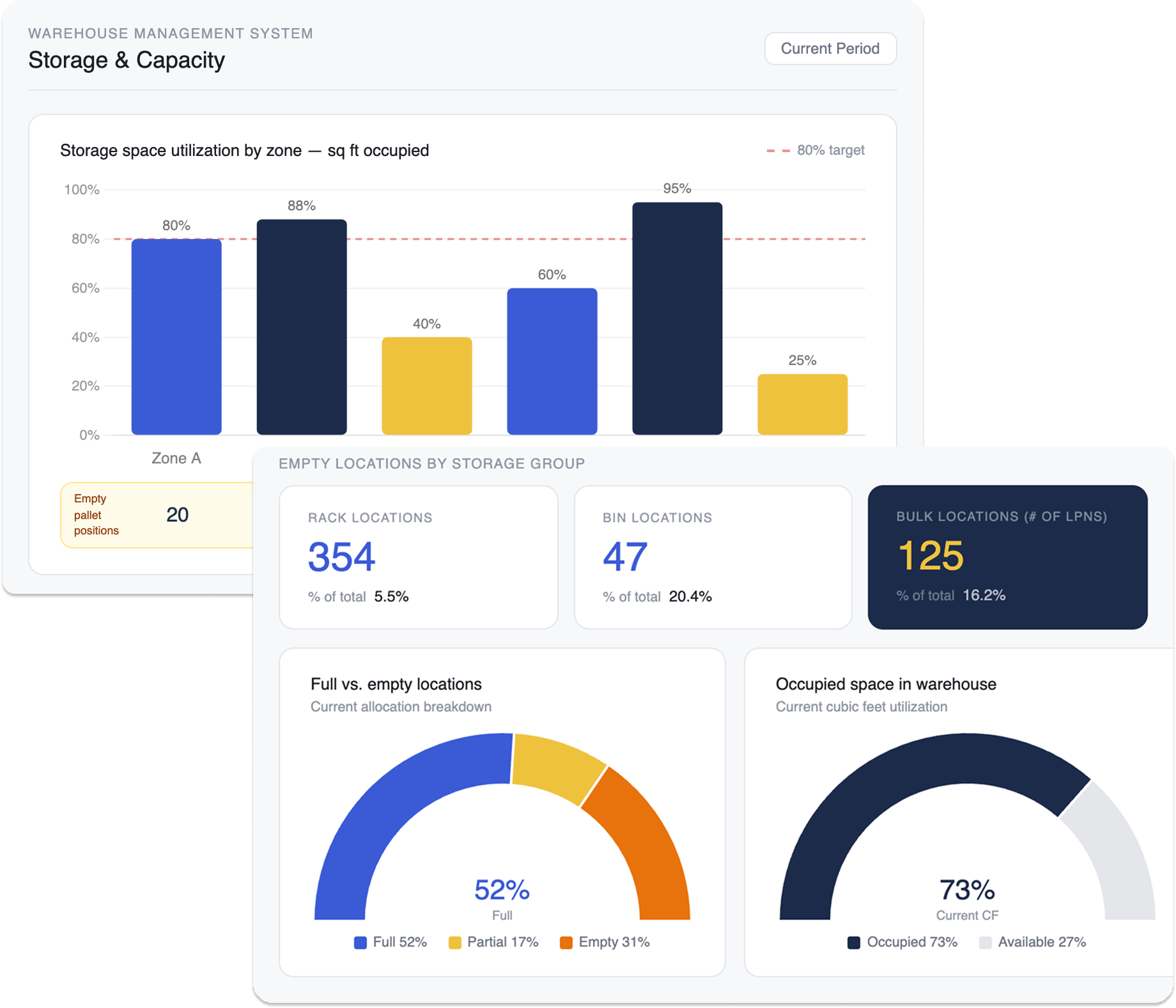Click the "Current allocation breakdown" subtitle
This screenshot has height=1008, width=1176.
[x=401, y=707]
